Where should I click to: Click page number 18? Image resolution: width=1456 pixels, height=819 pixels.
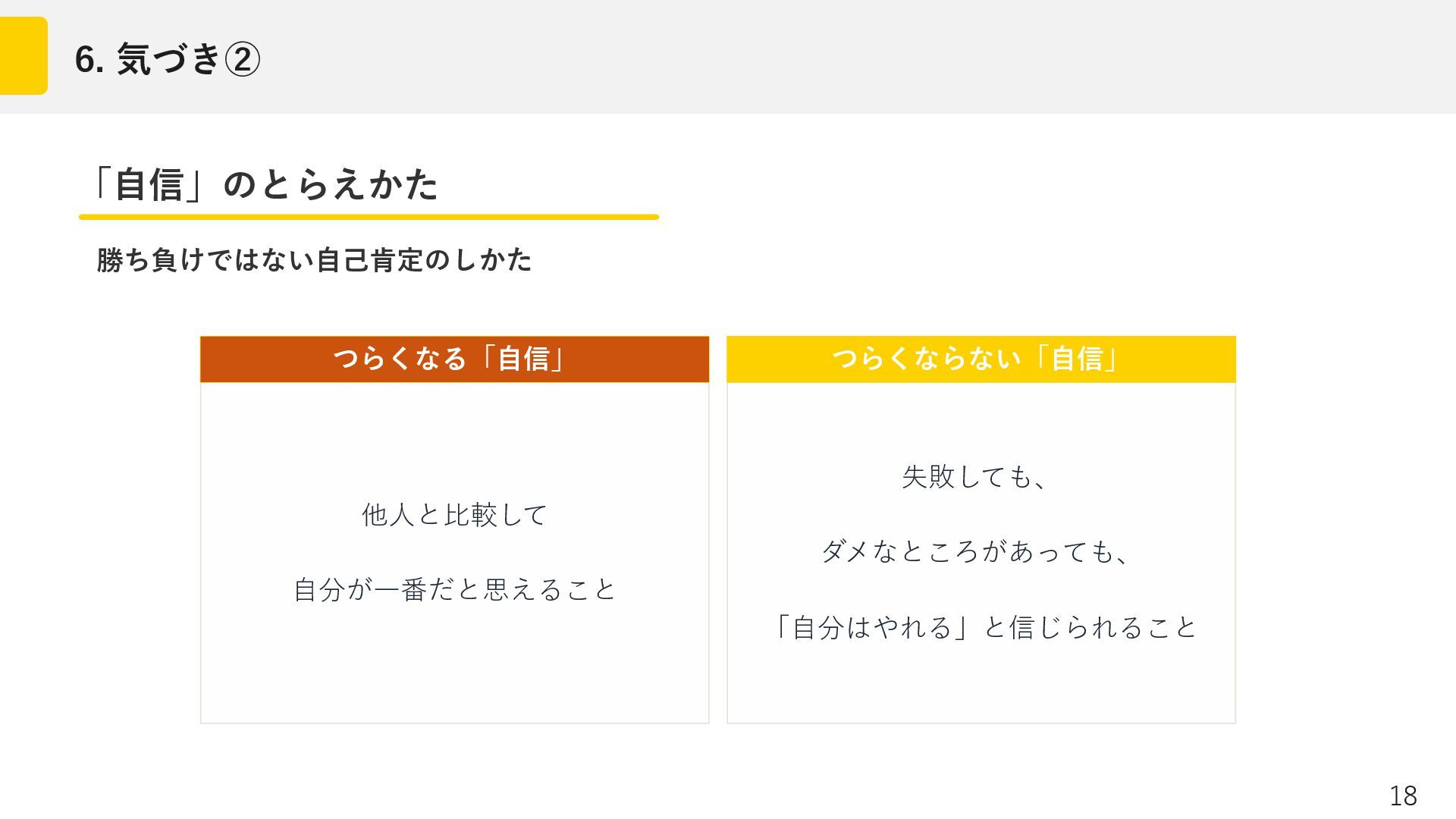click(1403, 795)
